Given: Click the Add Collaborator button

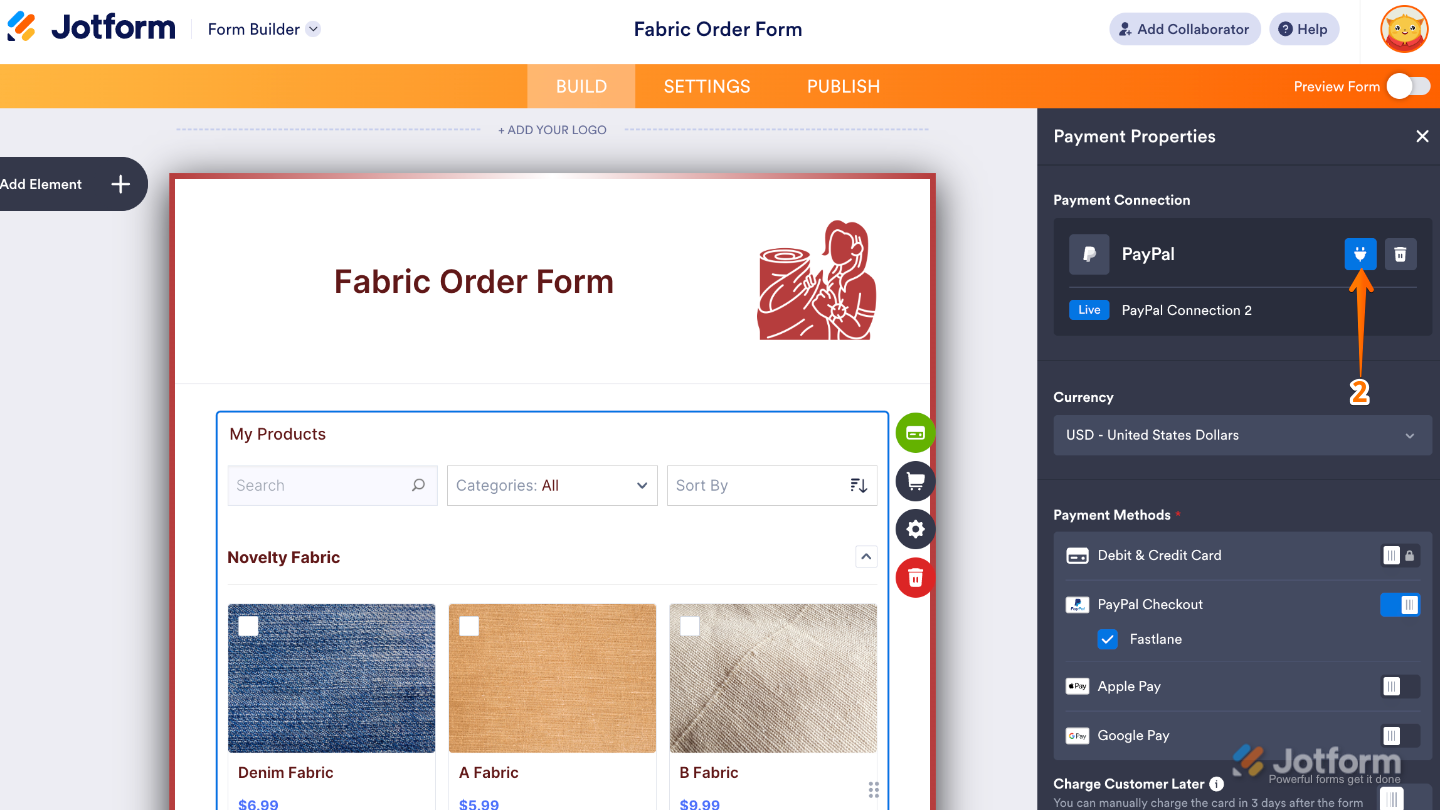Looking at the screenshot, I should coord(1183,29).
